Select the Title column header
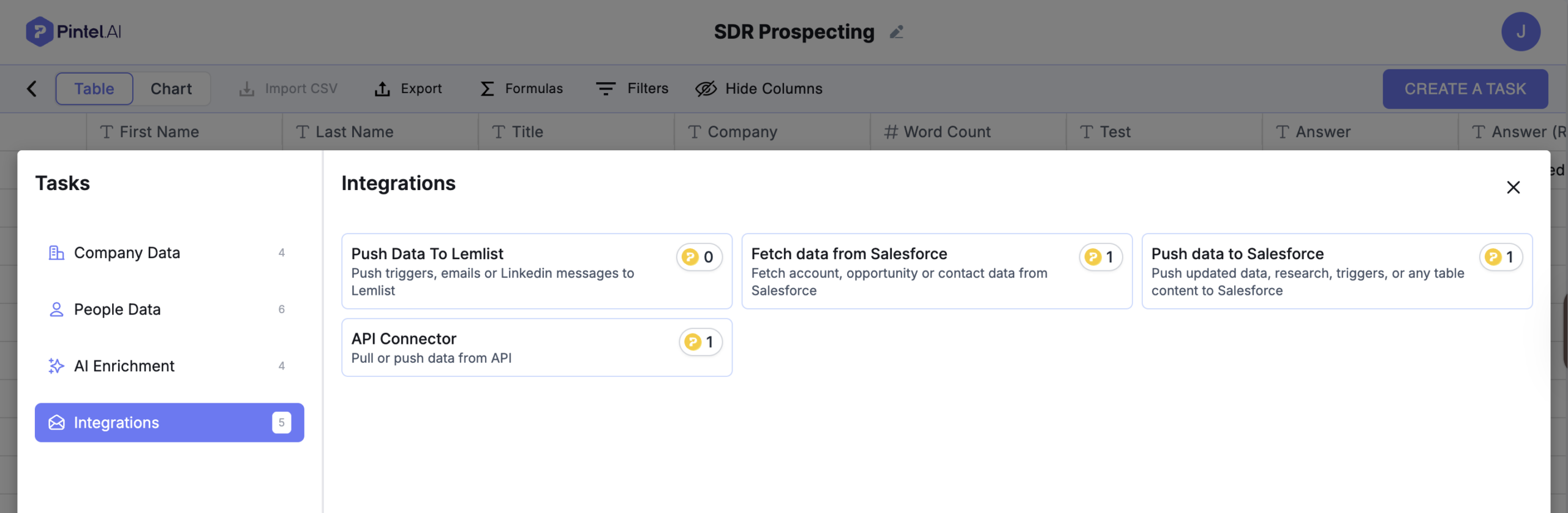 [576, 132]
